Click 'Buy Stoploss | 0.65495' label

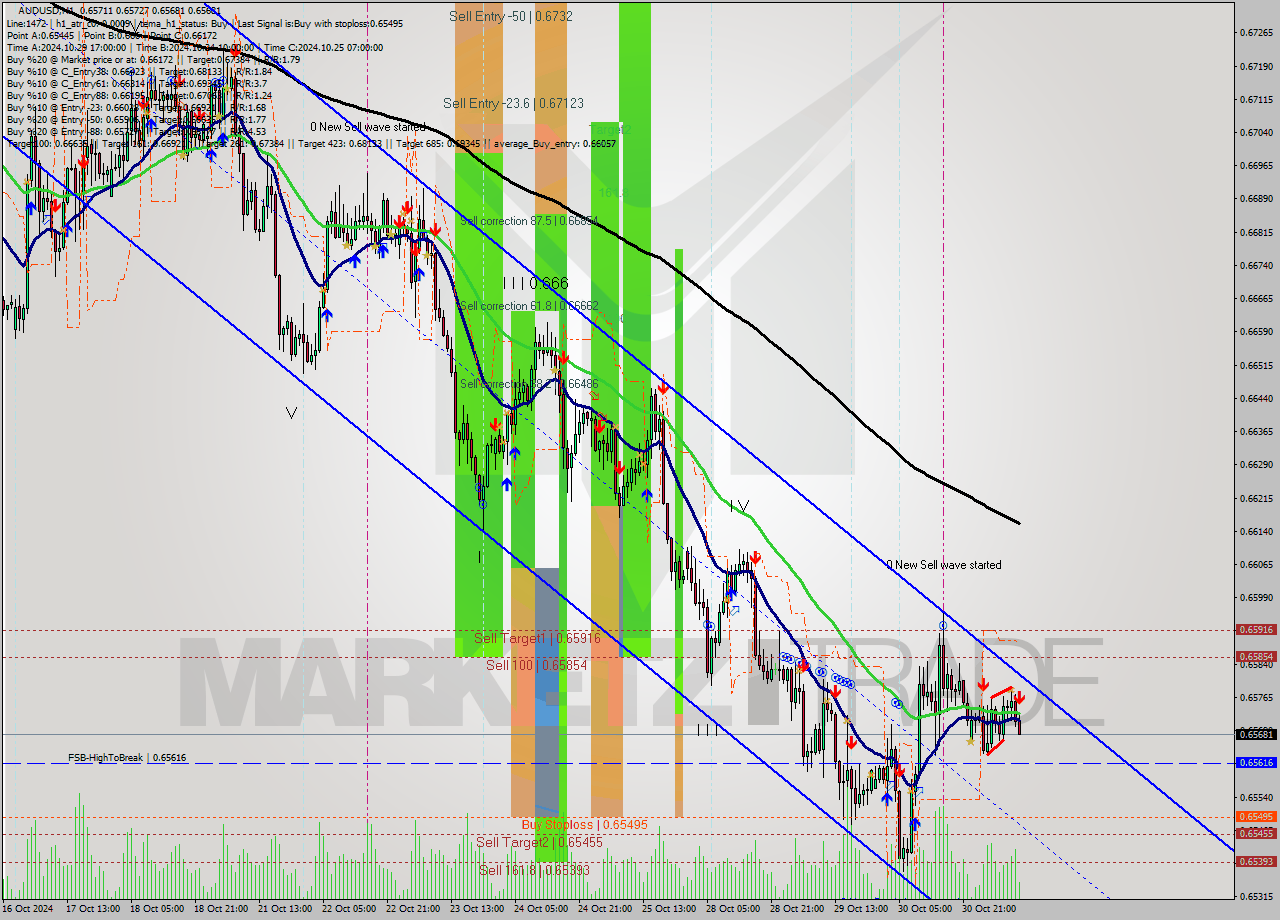pos(585,825)
